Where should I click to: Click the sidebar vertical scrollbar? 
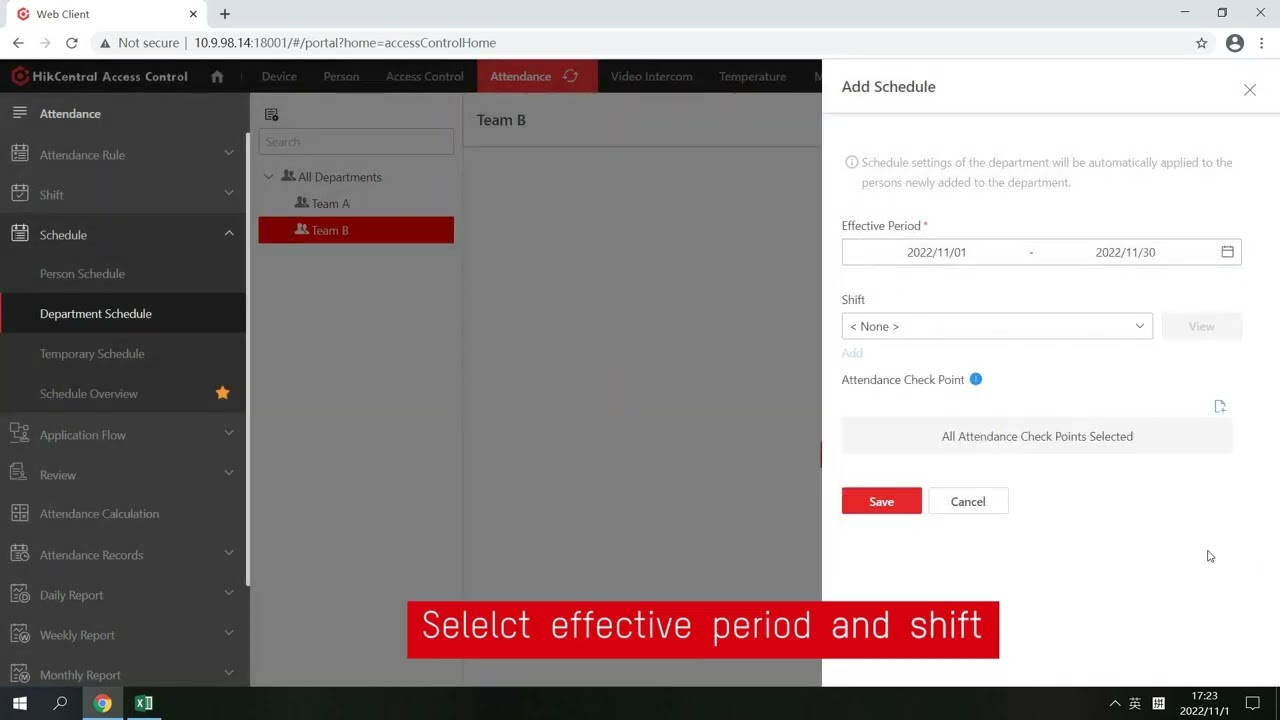point(247,359)
